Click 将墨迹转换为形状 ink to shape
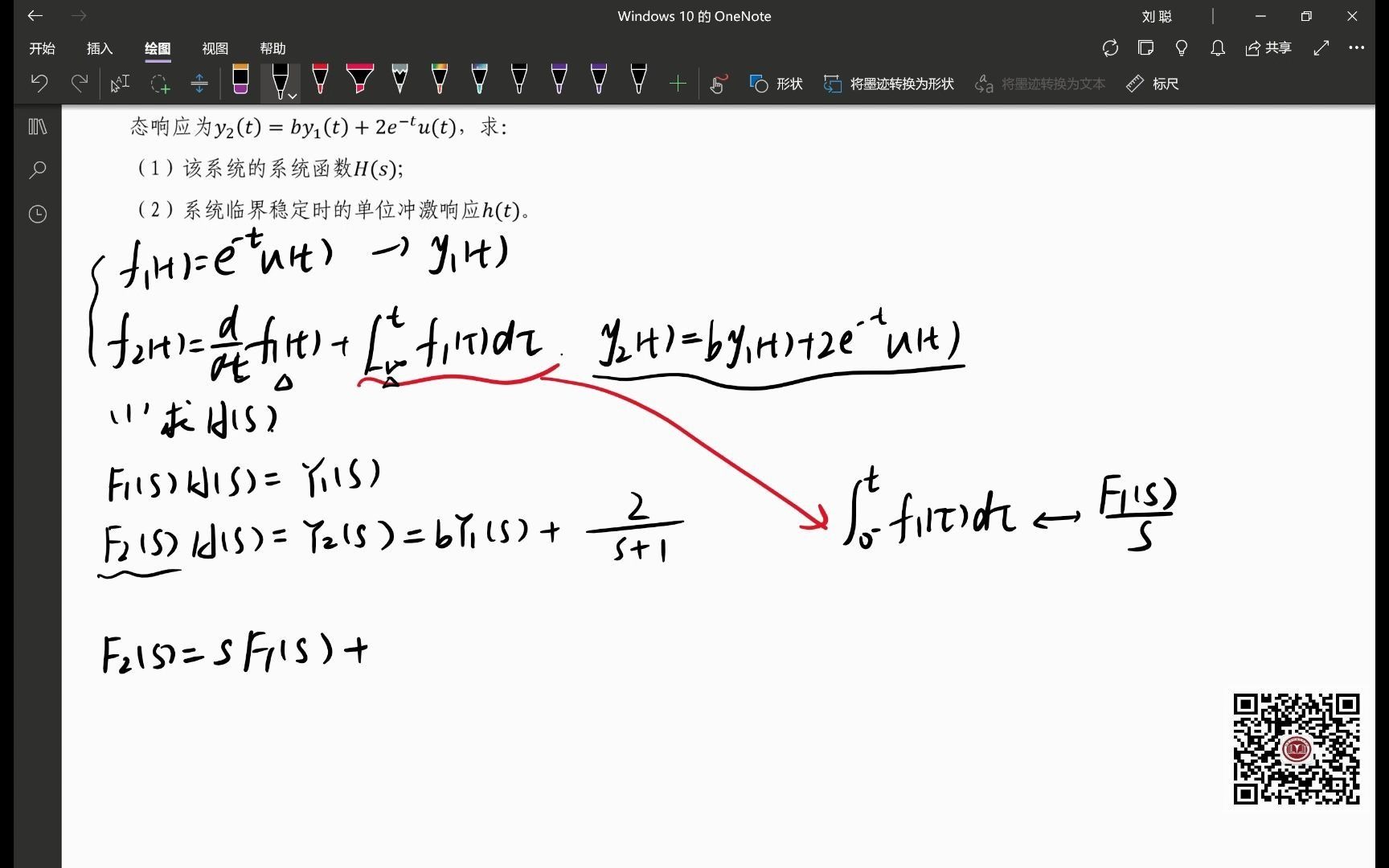This screenshot has width=1389, height=868. coord(889,84)
